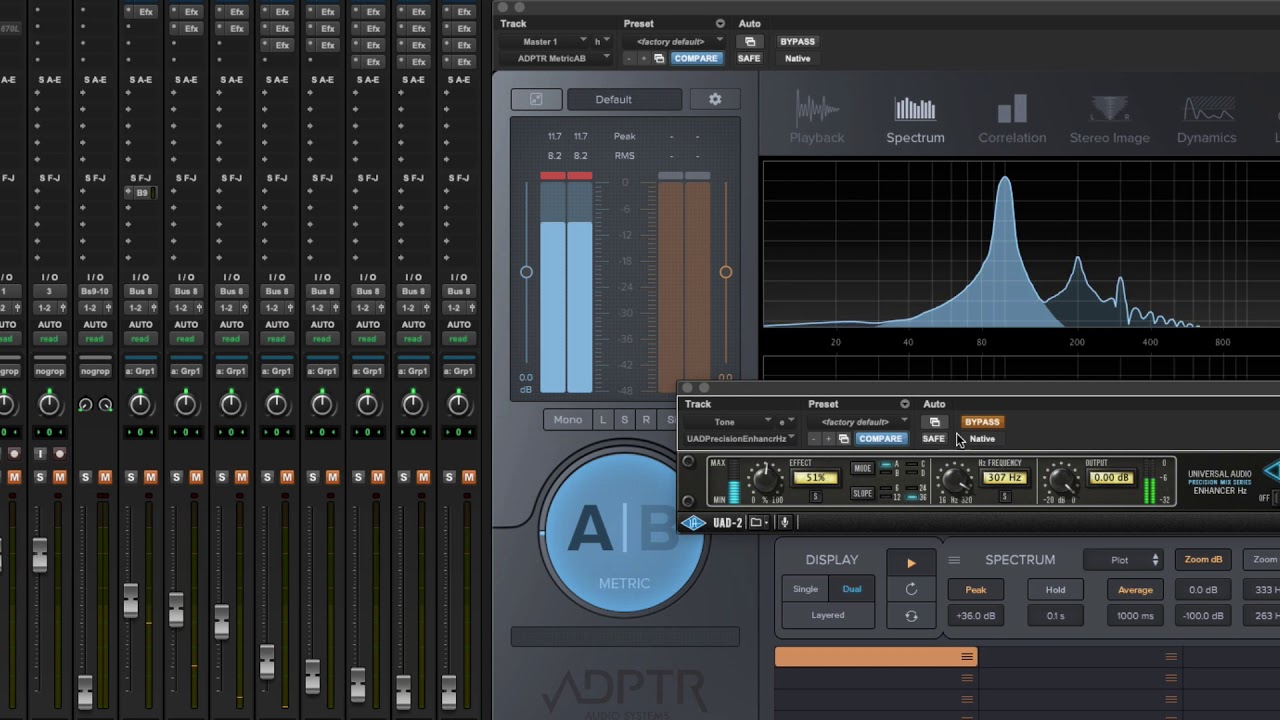Screen dimensions: 1280x720
Task: Click COMPARE in the MetricAB plugin header
Action: pos(695,59)
